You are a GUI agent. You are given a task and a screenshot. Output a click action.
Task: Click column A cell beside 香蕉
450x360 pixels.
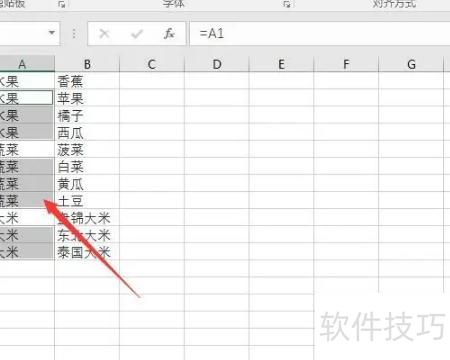(x=27, y=81)
